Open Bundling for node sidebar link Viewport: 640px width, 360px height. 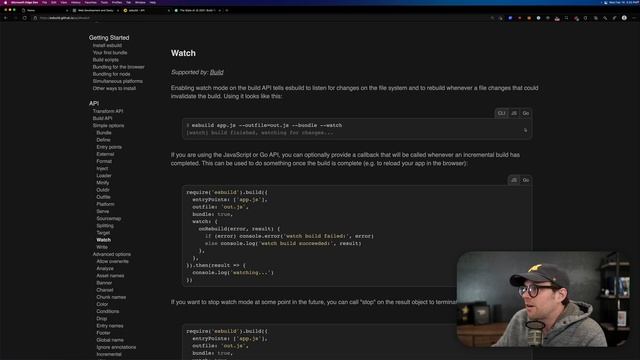111,74
